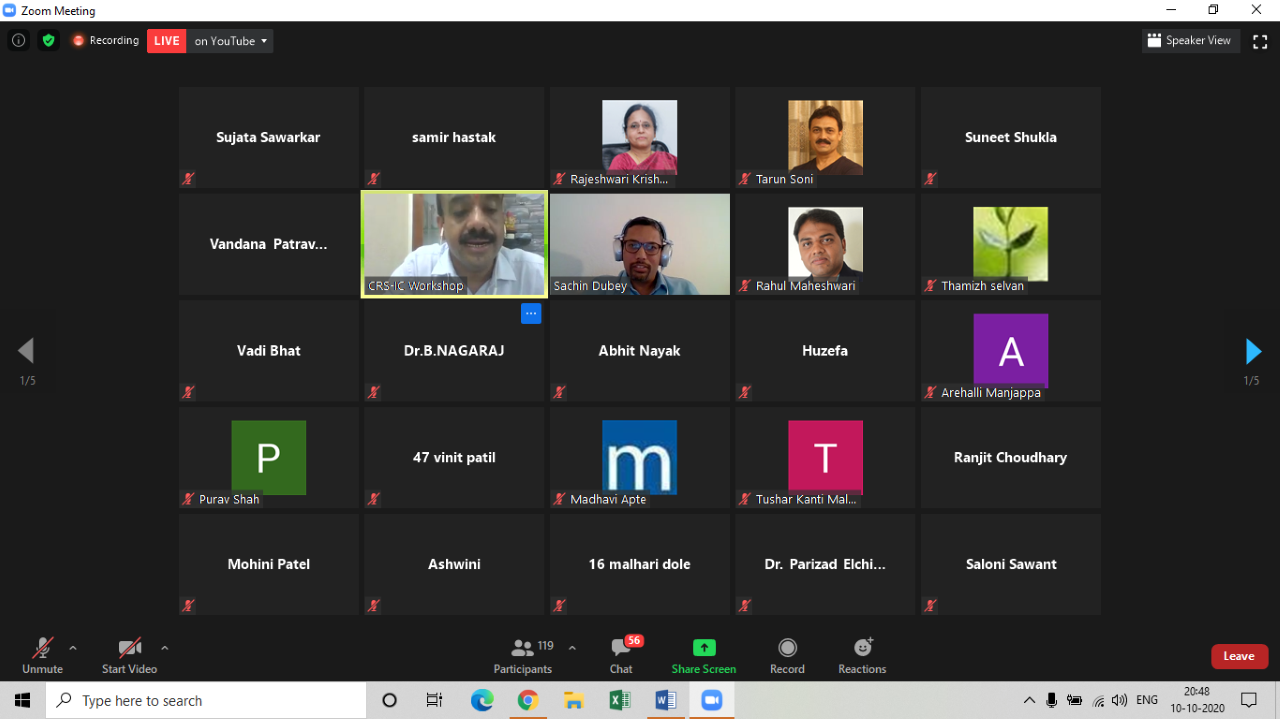Open File Explorer from taskbar
The height and width of the screenshot is (719, 1280).
coord(573,700)
